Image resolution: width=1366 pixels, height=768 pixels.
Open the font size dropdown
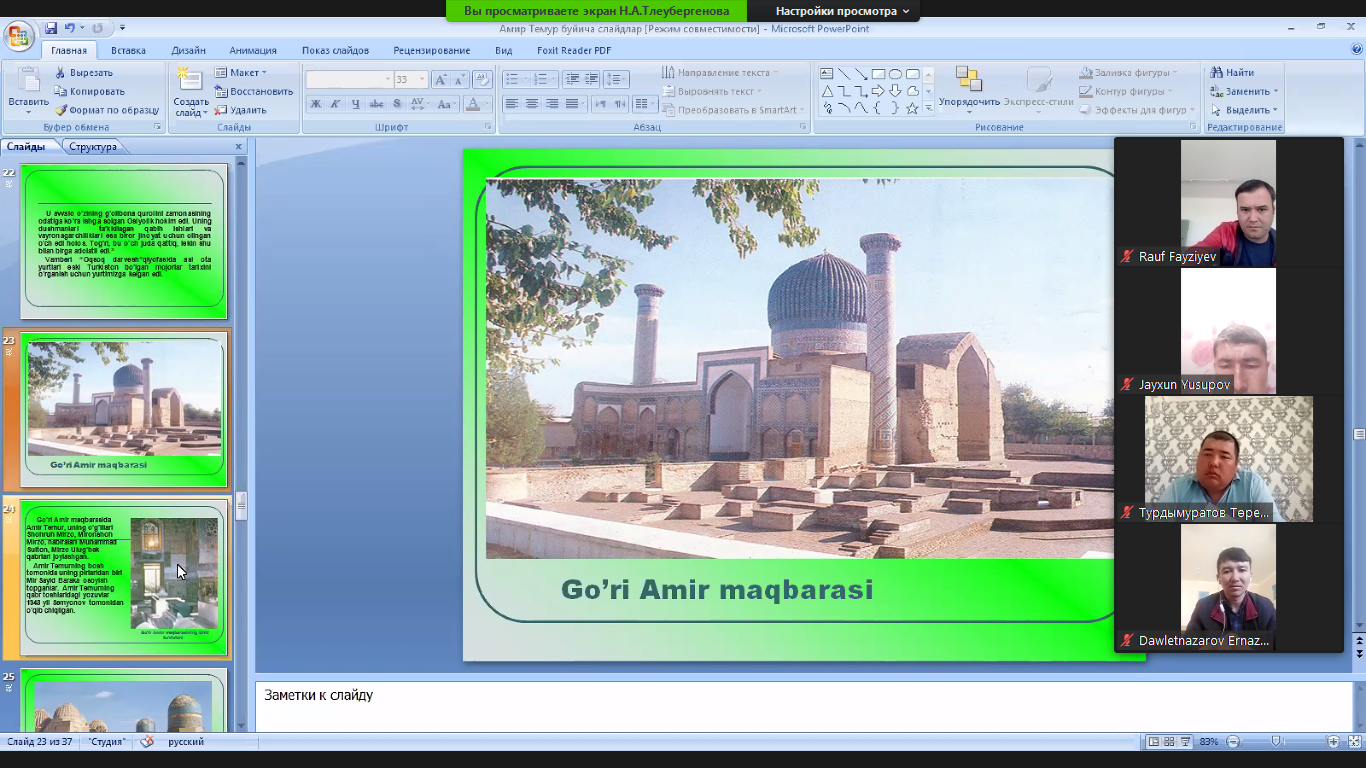[x=420, y=76]
